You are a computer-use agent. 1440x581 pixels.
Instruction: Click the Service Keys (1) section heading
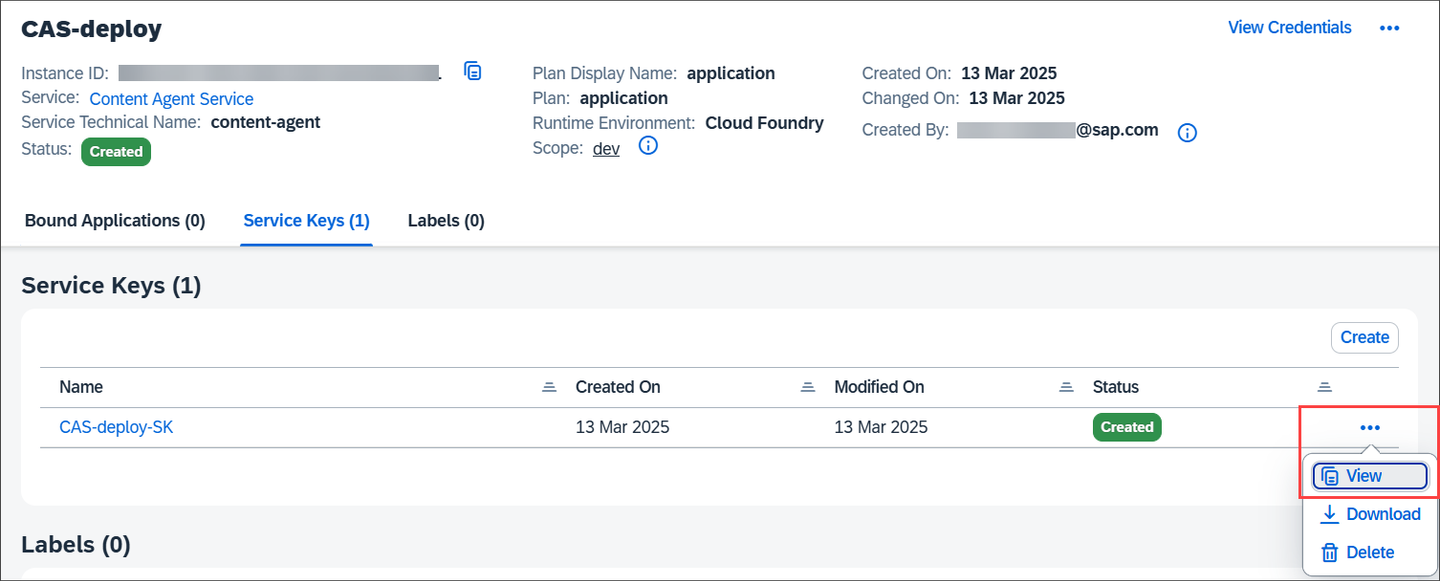111,286
